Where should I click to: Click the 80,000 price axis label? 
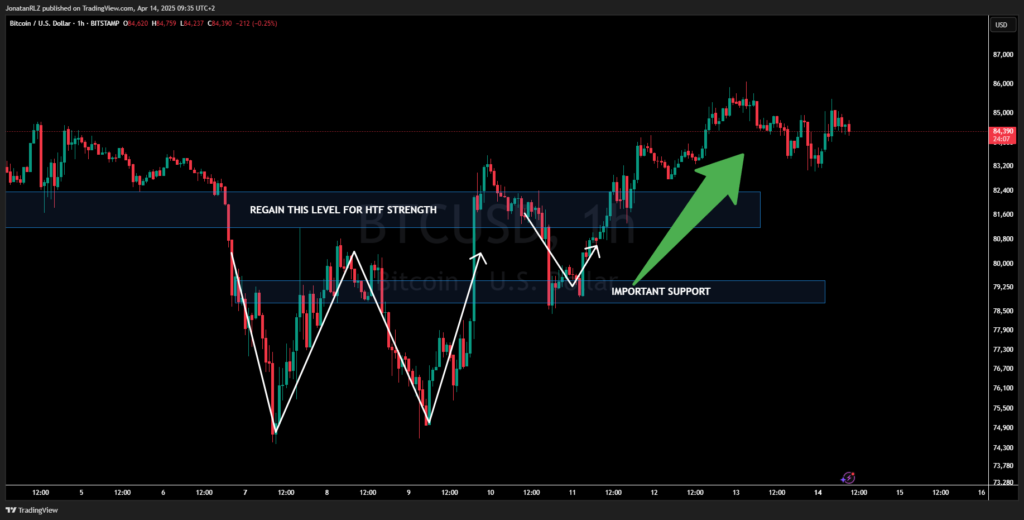click(x=1000, y=263)
